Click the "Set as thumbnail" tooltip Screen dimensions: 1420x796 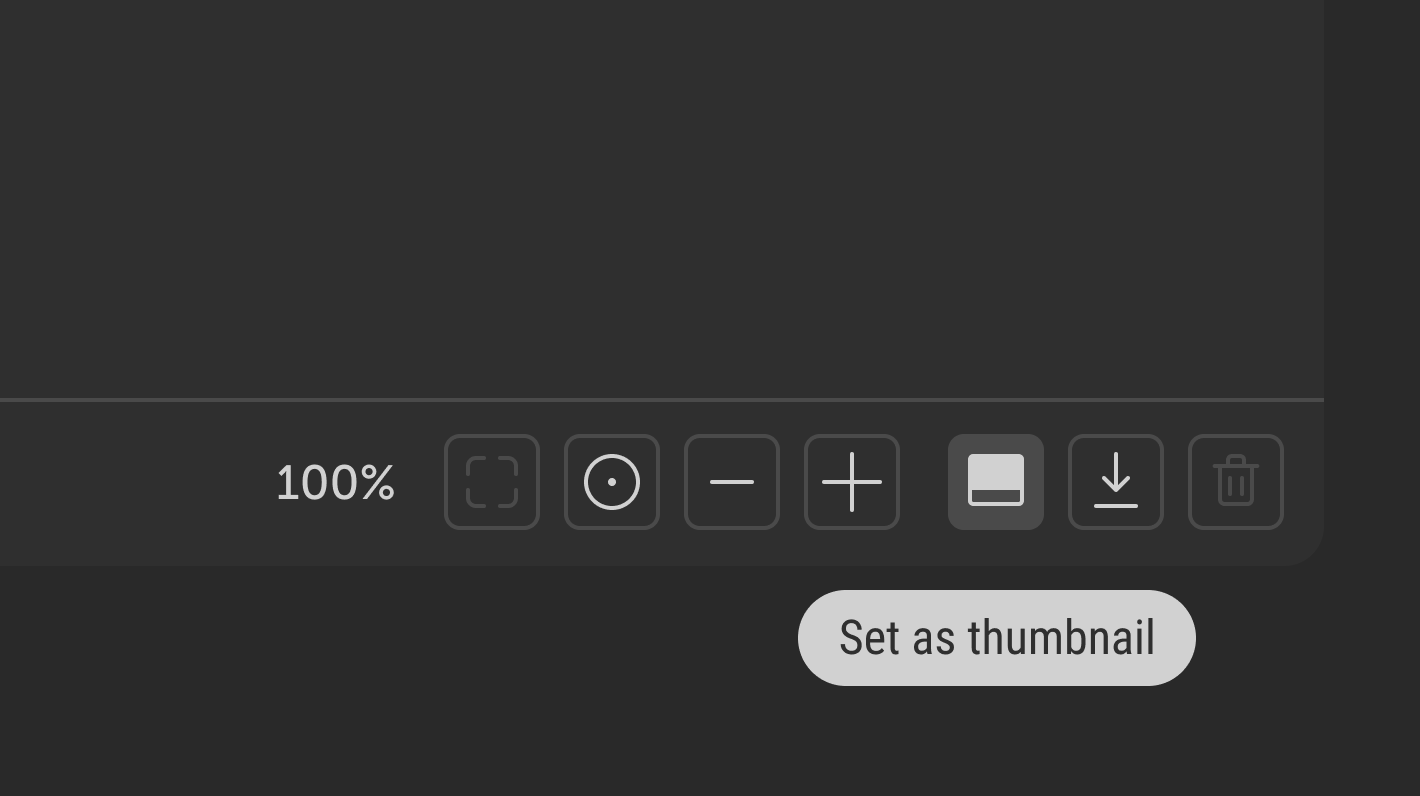click(x=996, y=638)
